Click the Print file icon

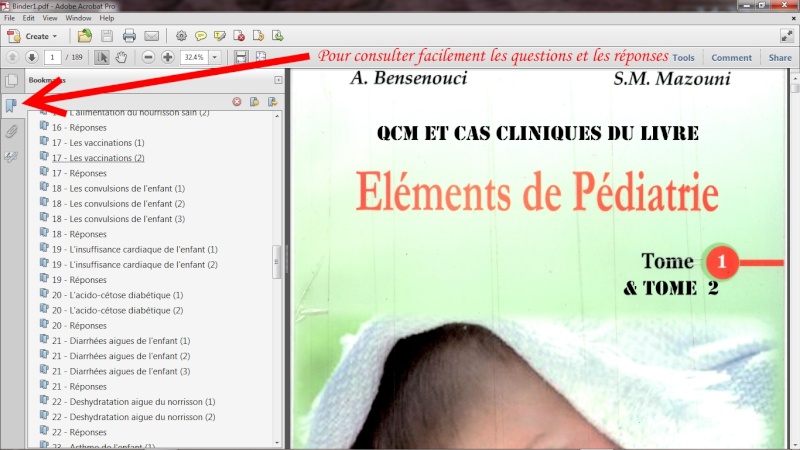point(129,36)
